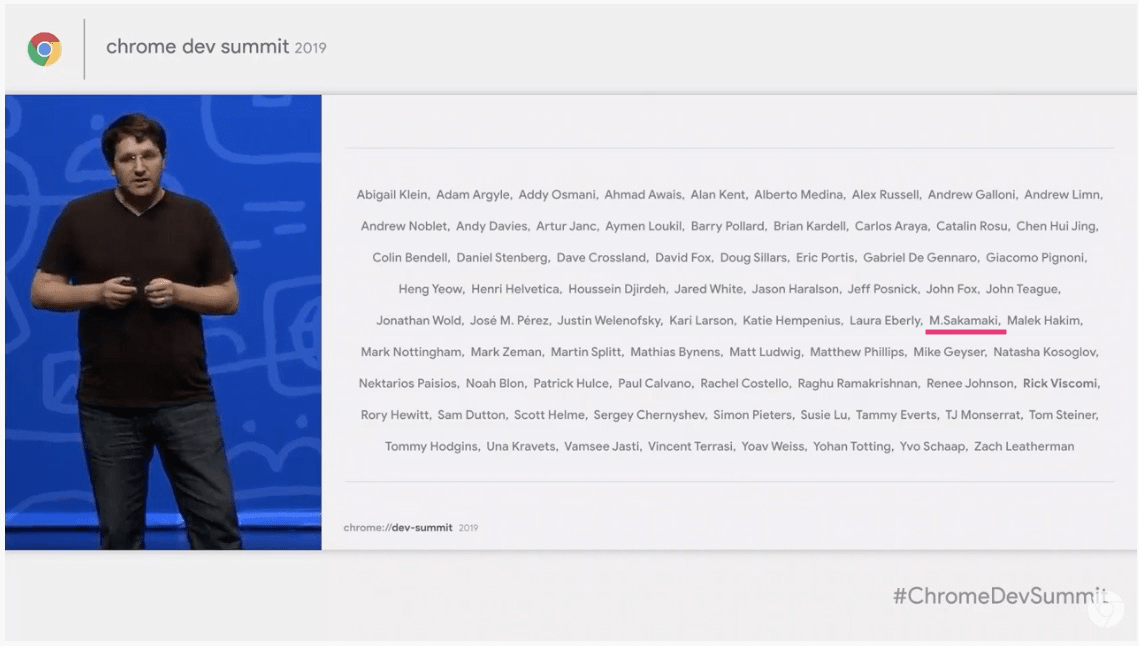Click the name Mark Nottingham

tap(410, 352)
